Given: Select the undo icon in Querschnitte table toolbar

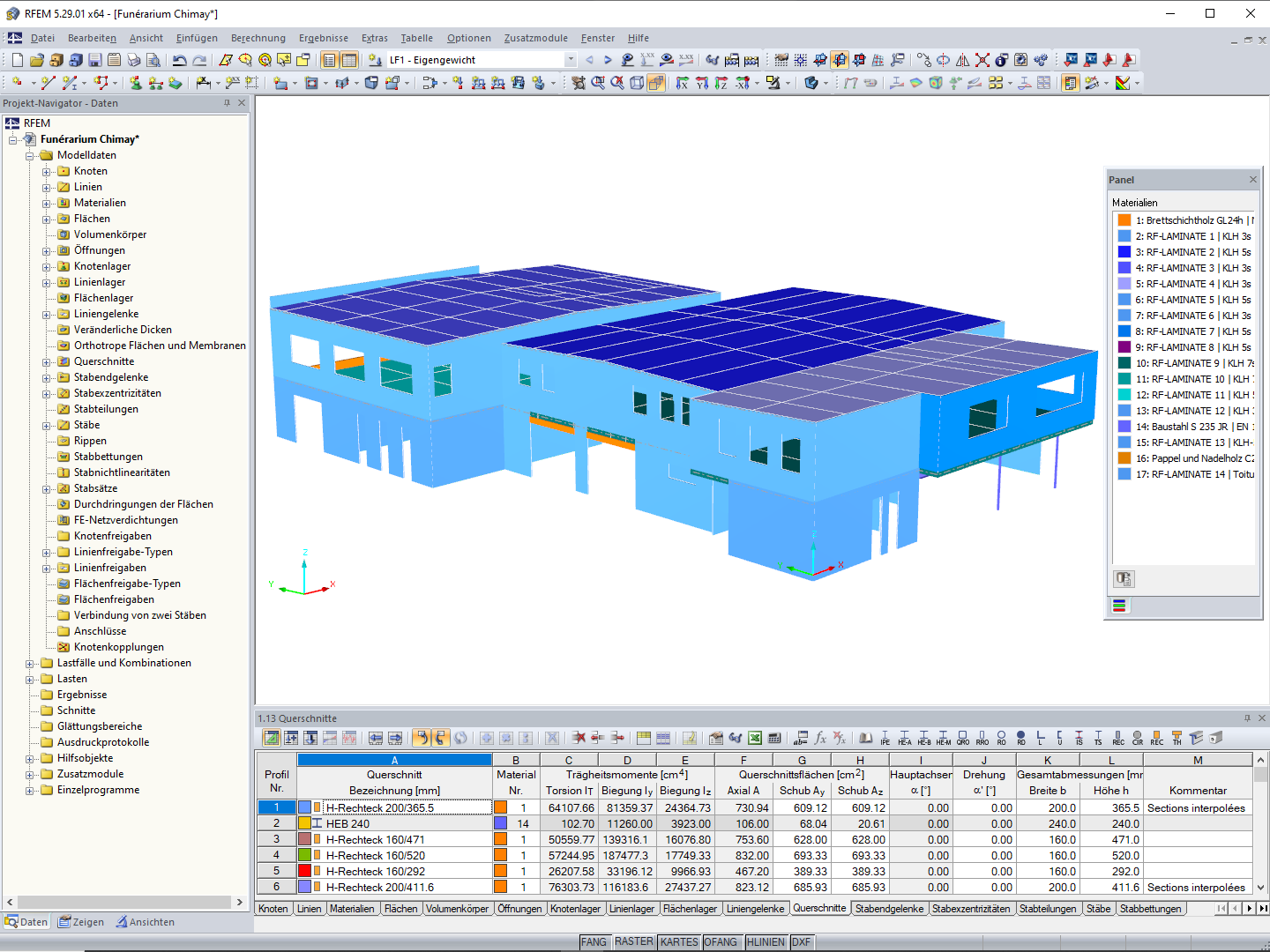Looking at the screenshot, I should (421, 739).
